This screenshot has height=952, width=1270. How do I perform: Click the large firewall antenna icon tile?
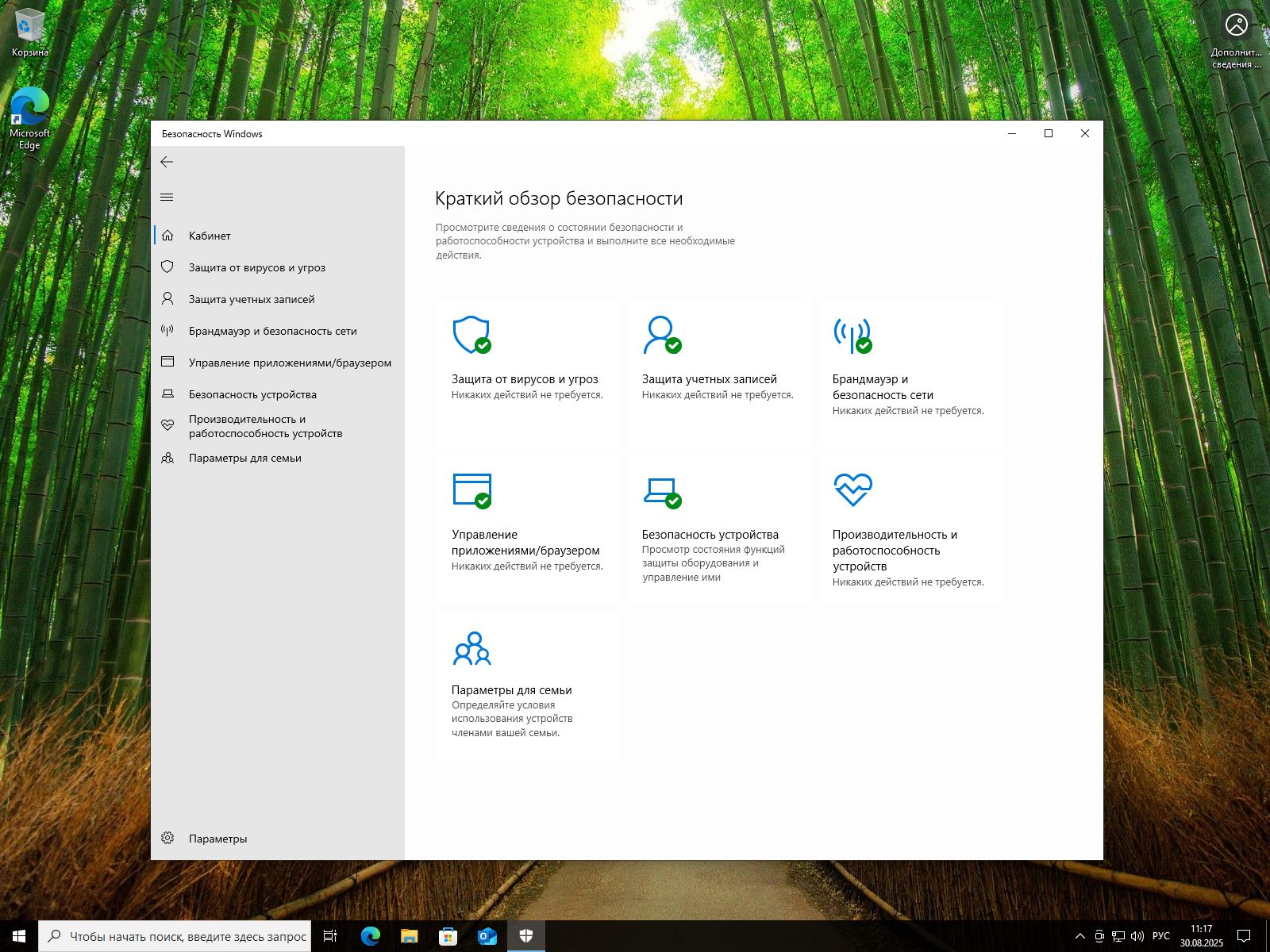(852, 335)
